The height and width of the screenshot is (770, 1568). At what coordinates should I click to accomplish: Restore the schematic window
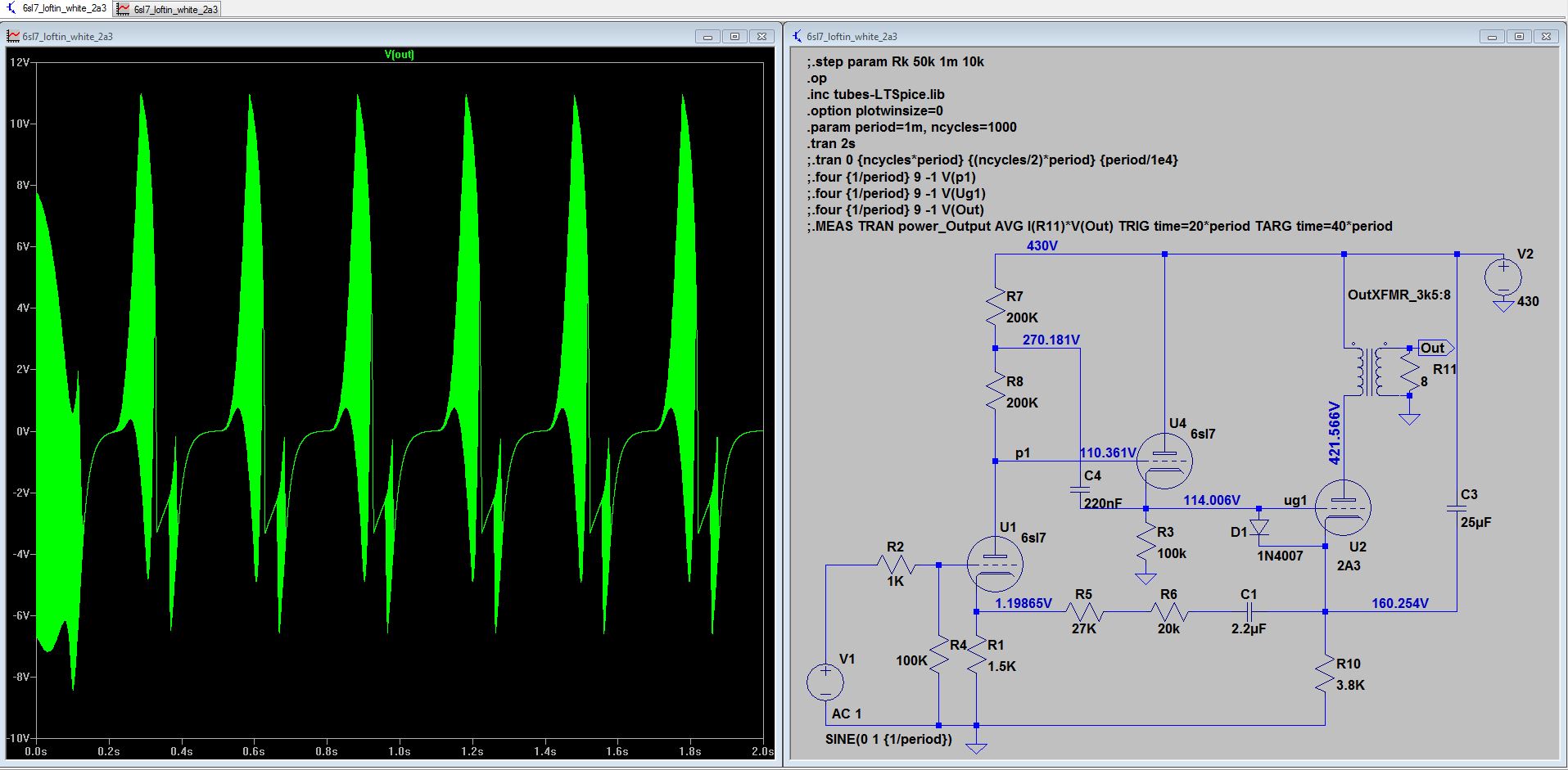coord(1519,36)
